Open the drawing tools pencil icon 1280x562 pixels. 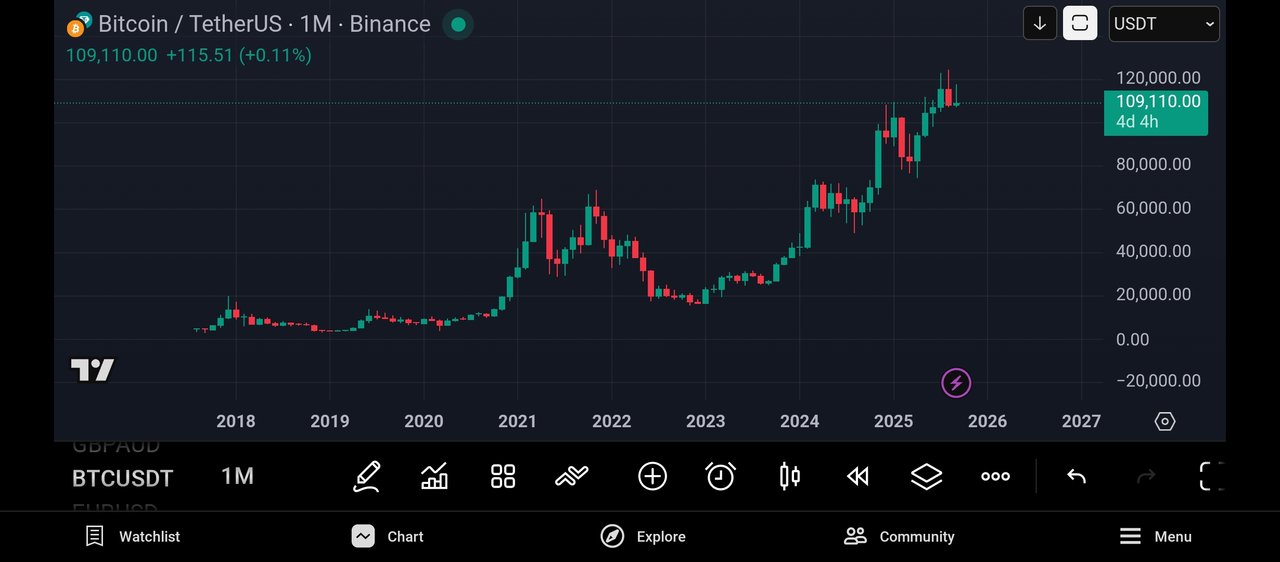coord(367,477)
